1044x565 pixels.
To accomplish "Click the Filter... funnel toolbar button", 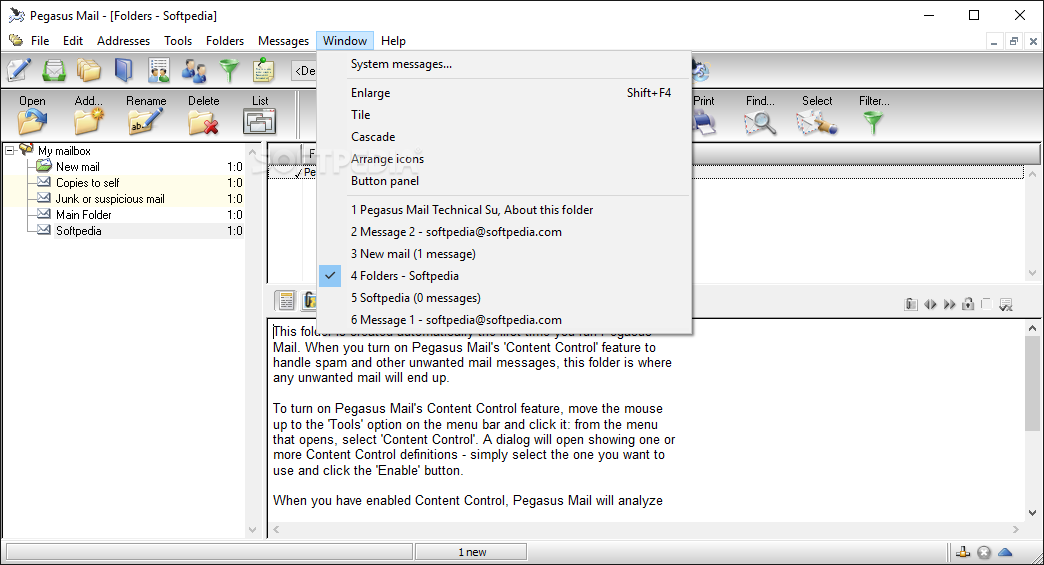I will tap(874, 114).
